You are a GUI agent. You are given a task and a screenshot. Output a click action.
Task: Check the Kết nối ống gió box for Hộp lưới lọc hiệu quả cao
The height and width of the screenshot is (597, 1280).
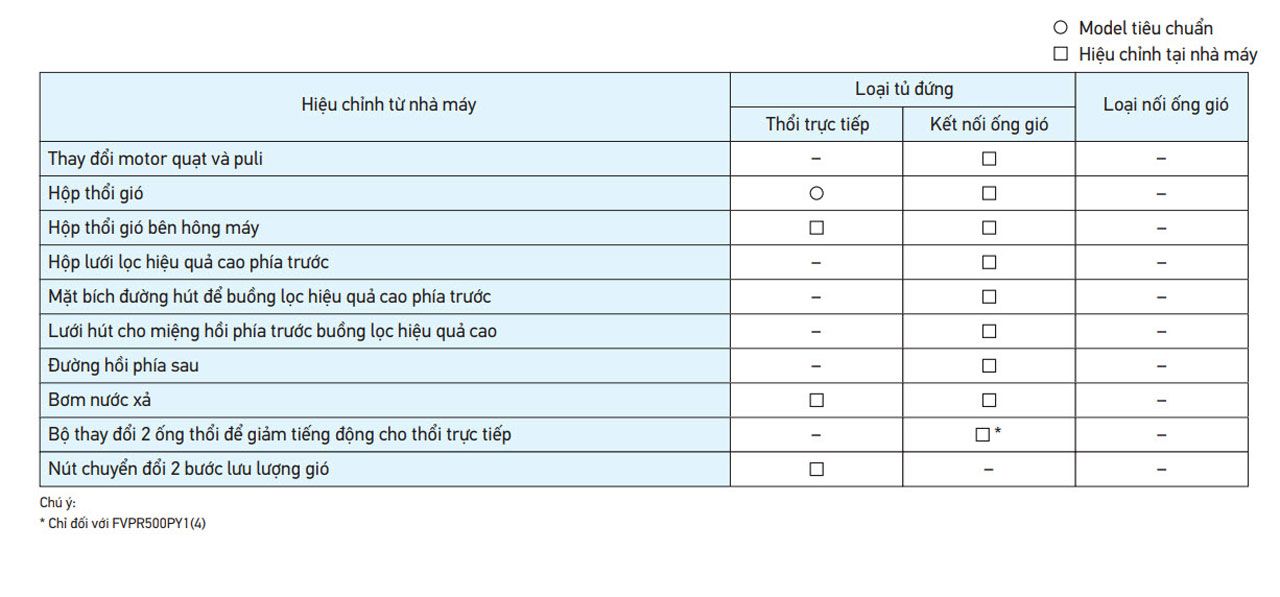point(989,262)
